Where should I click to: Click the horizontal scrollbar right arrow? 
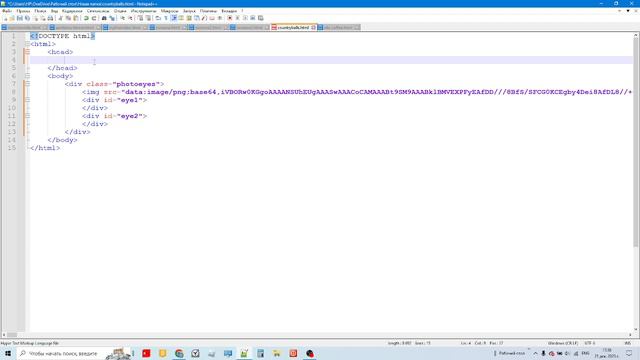[630, 335]
